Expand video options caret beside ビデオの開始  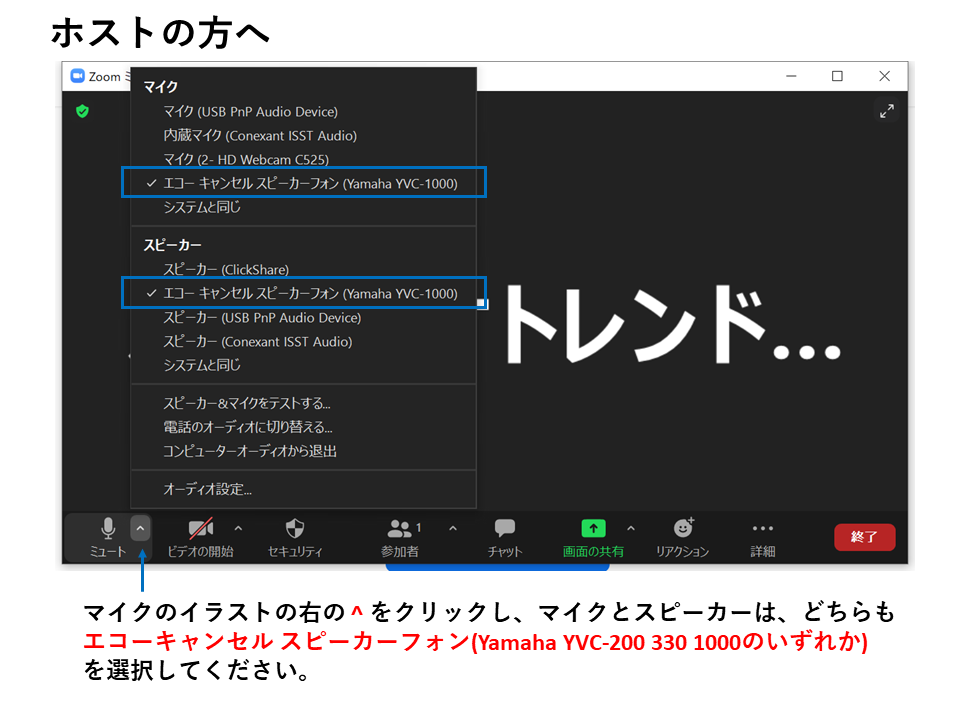tap(238, 528)
